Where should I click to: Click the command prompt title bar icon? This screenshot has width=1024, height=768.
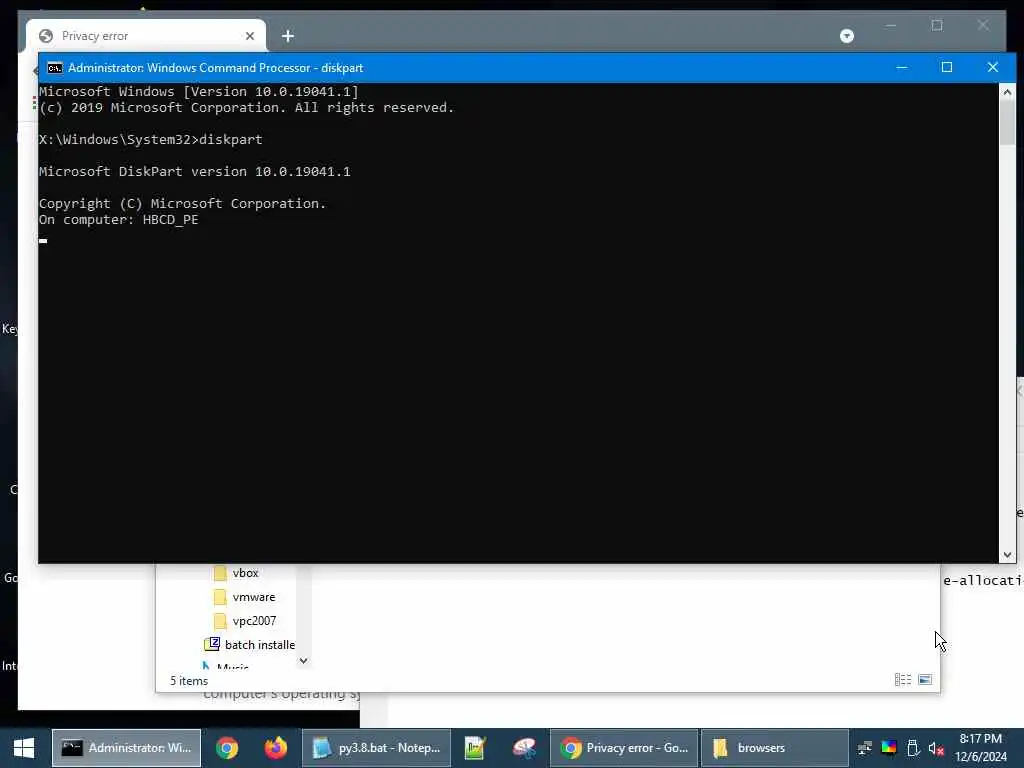click(x=55, y=68)
